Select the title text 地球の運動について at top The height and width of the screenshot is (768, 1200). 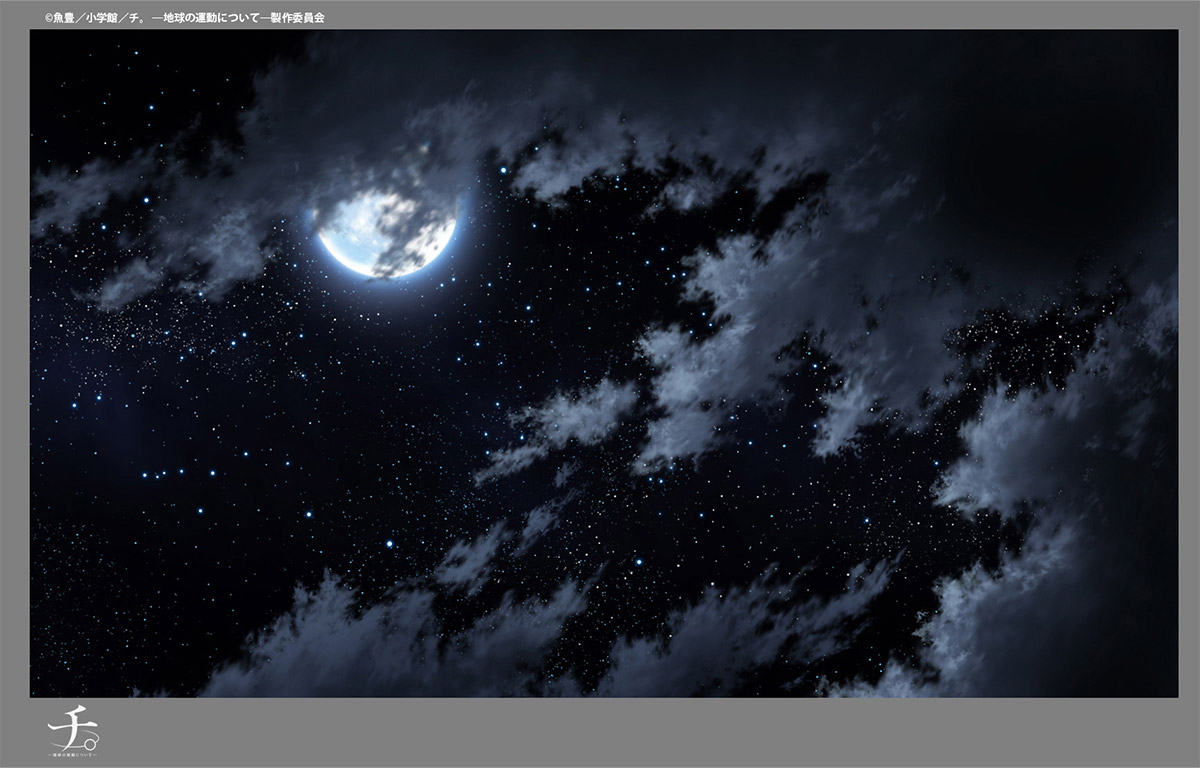pyautogui.click(x=209, y=18)
